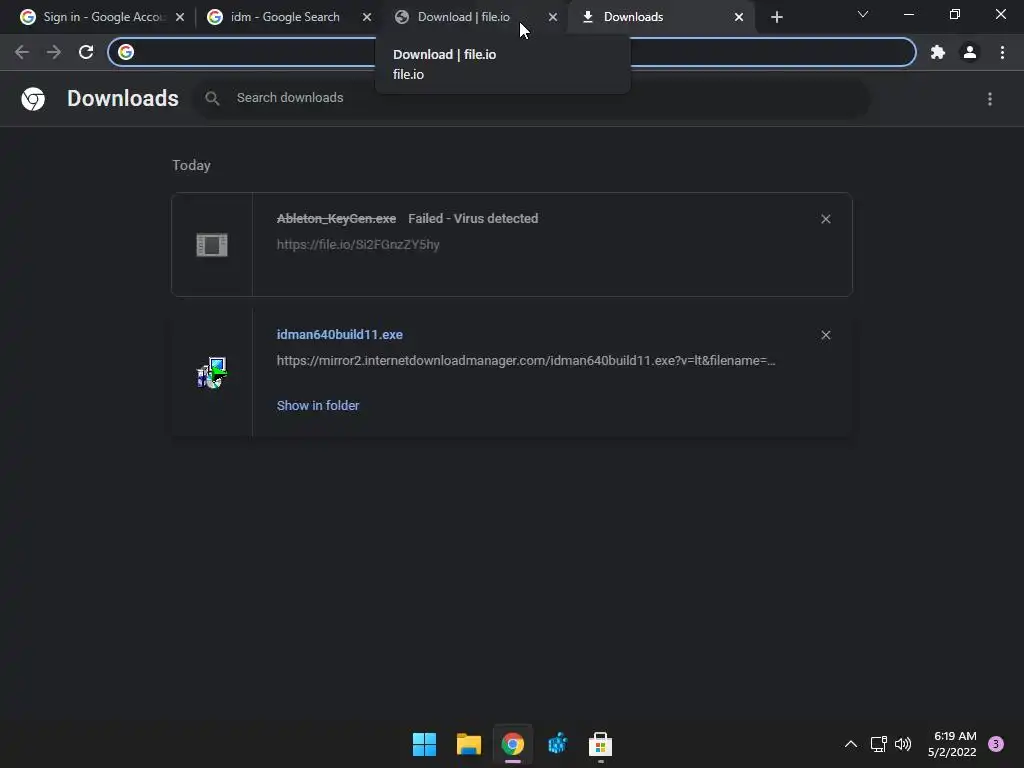Click Show in folder link
This screenshot has width=1024, height=768.
point(318,406)
